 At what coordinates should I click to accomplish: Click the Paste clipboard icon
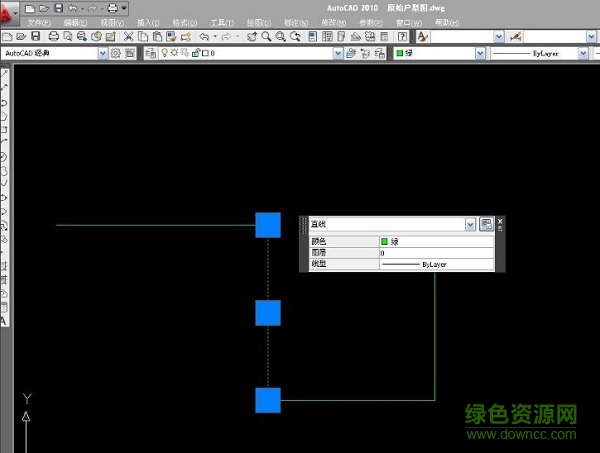pos(157,37)
